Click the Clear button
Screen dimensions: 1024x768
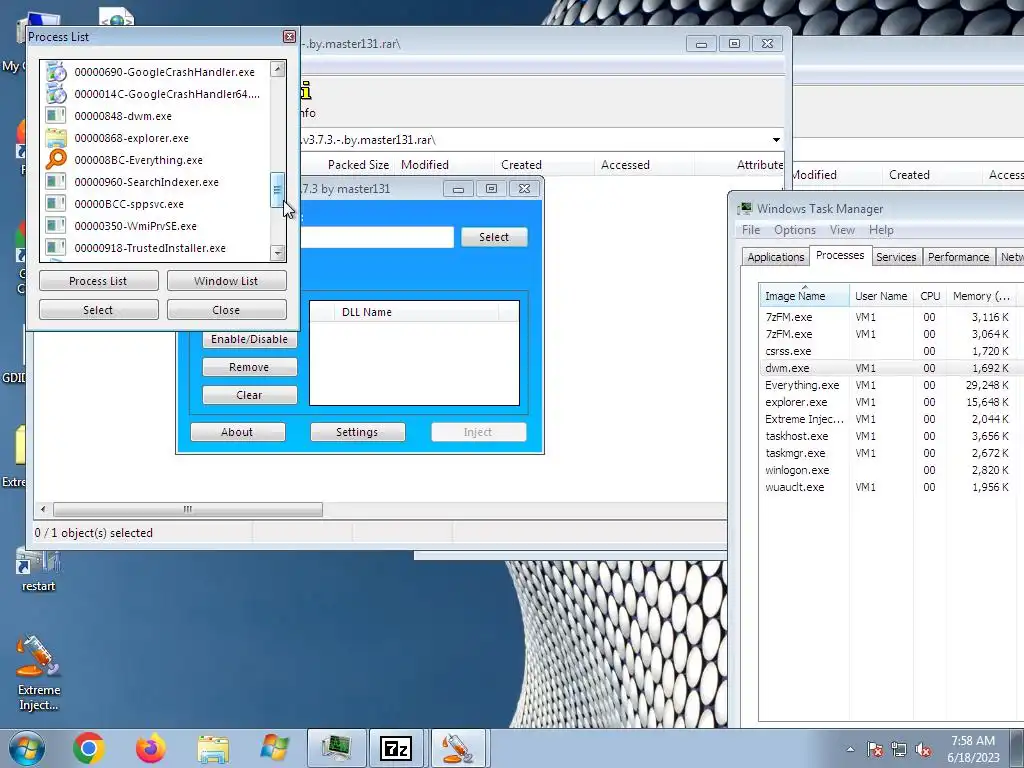249,395
